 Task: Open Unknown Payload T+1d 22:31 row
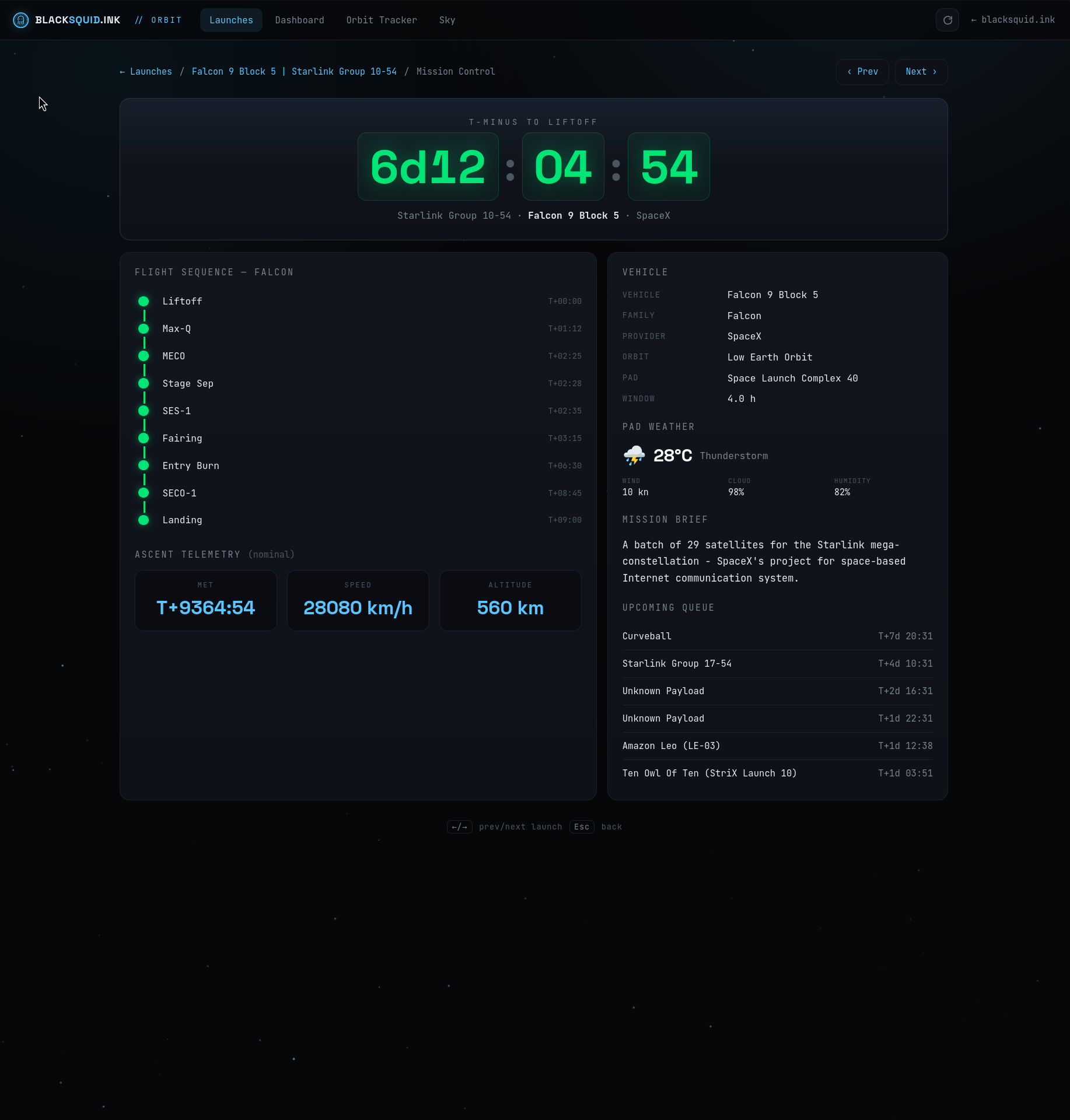click(778, 719)
